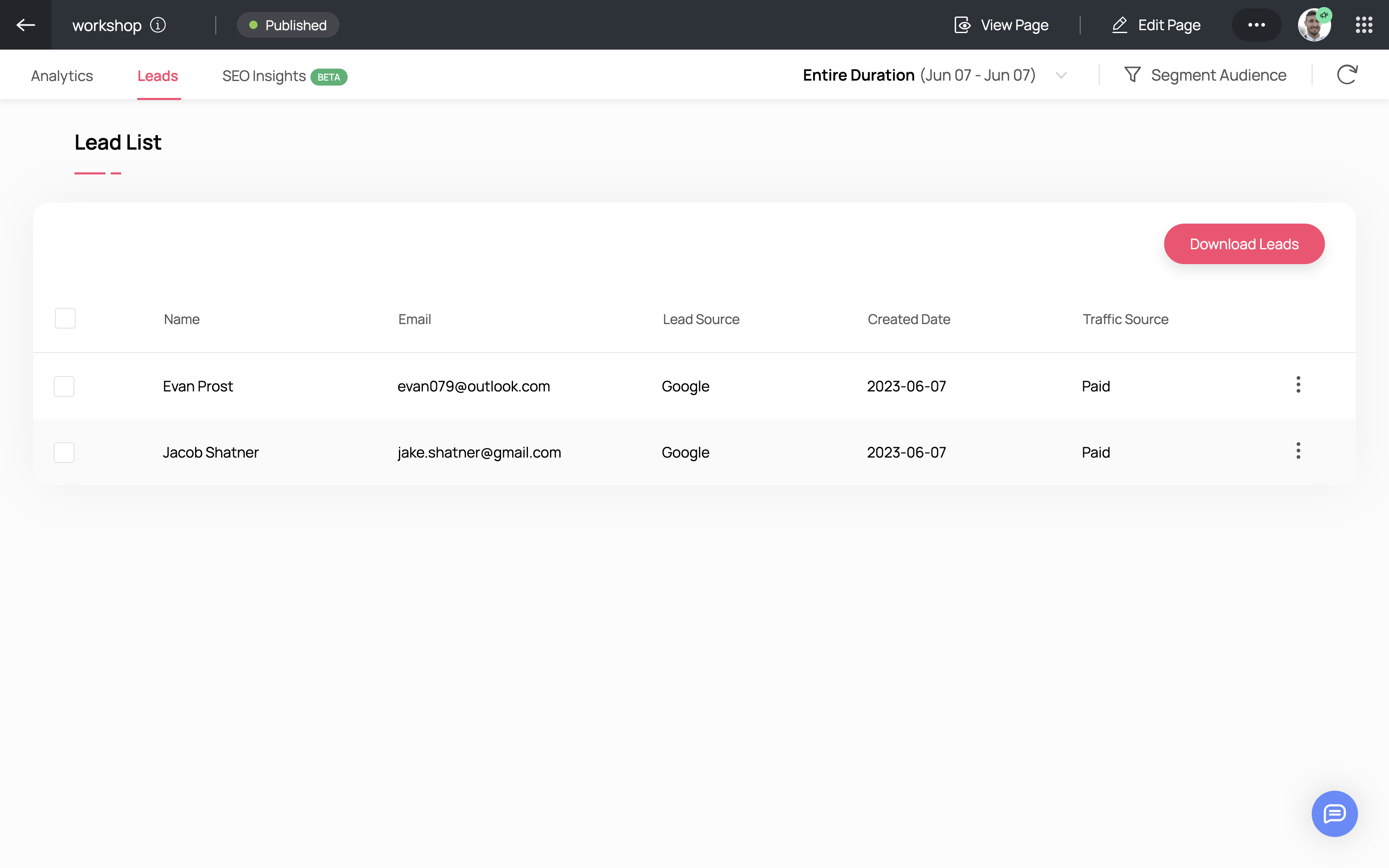Viewport: 1389px width, 868px height.
Task: Open row actions for Jacob Shatner
Action: pyautogui.click(x=1298, y=451)
